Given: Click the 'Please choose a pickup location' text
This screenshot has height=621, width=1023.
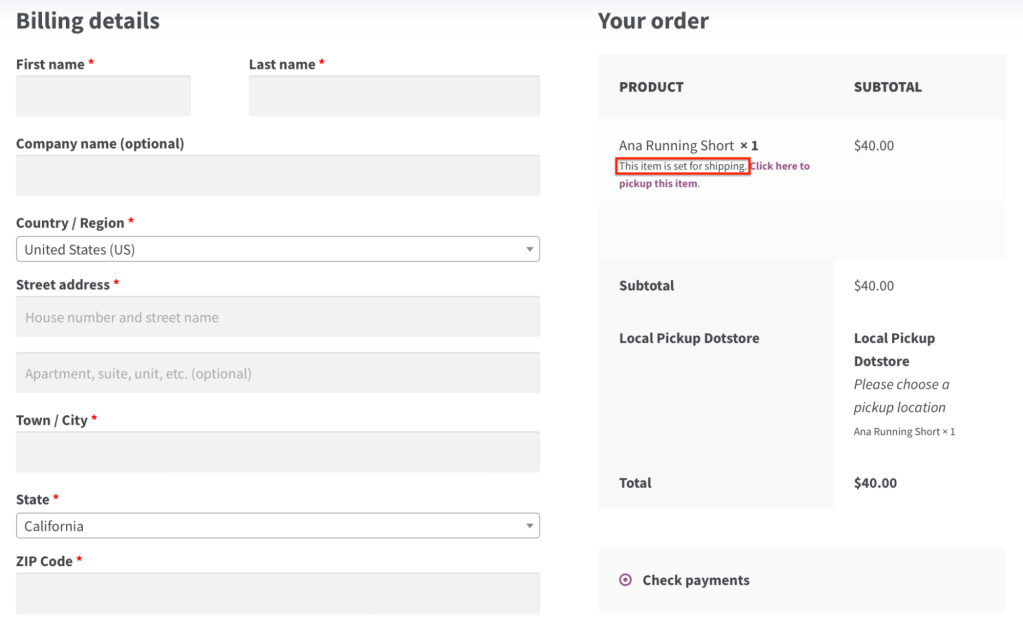Looking at the screenshot, I should click(901, 396).
